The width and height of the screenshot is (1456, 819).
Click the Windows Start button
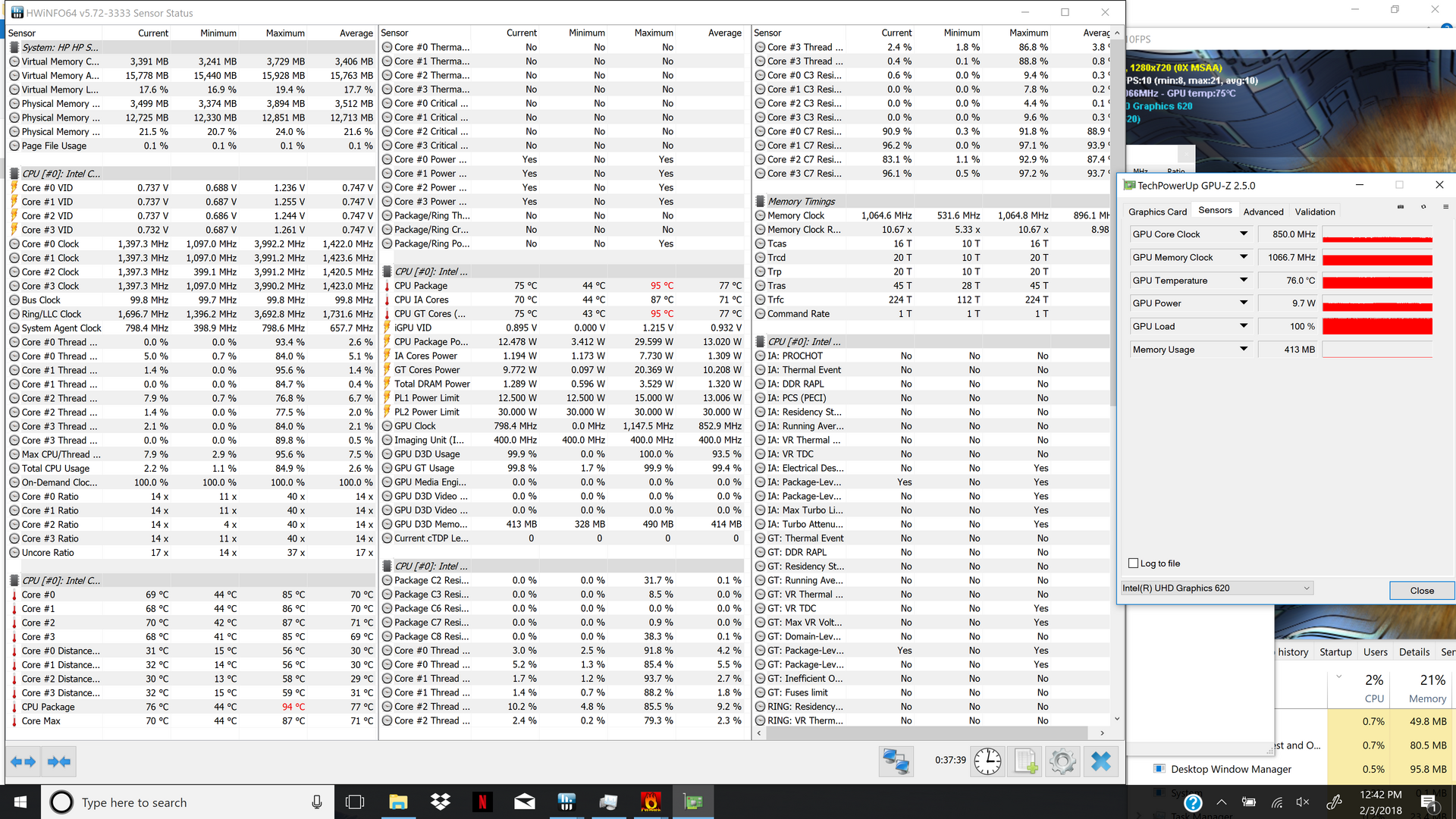click(20, 802)
